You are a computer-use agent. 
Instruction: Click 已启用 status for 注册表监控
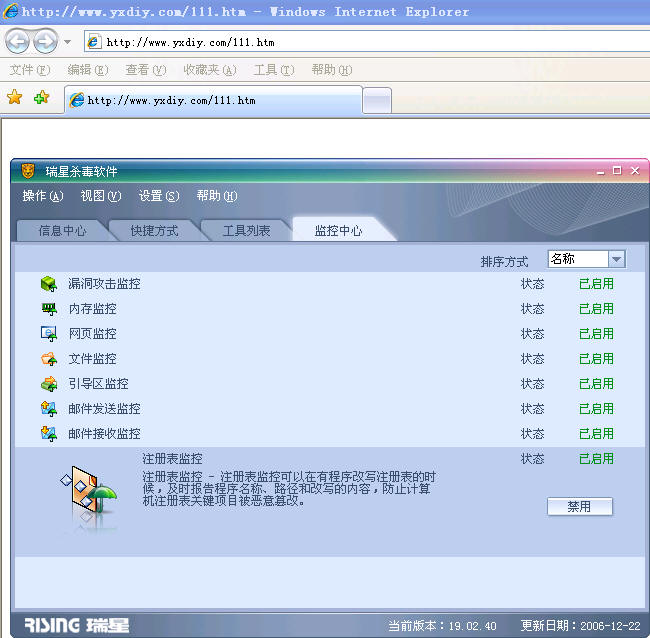click(596, 459)
